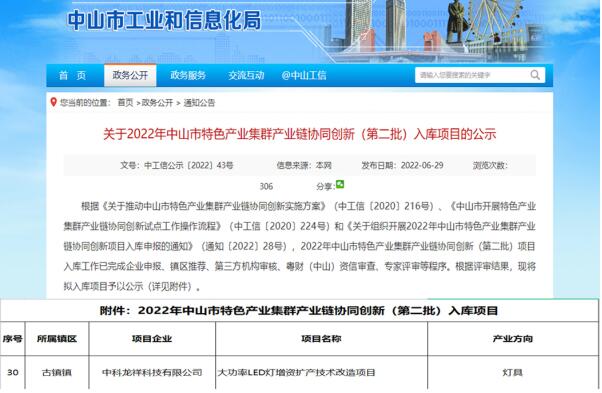
Task: Open the @中山工信 navigation item
Action: pos(304,75)
